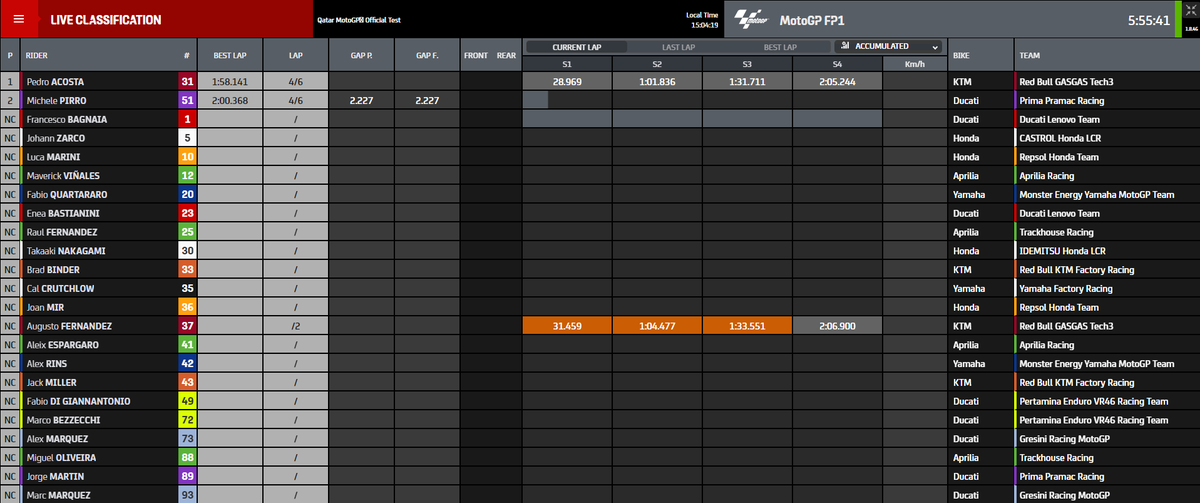Viewport: 1200px width, 503px height.
Task: Switch to the LAST LAP tab
Action: (680, 47)
